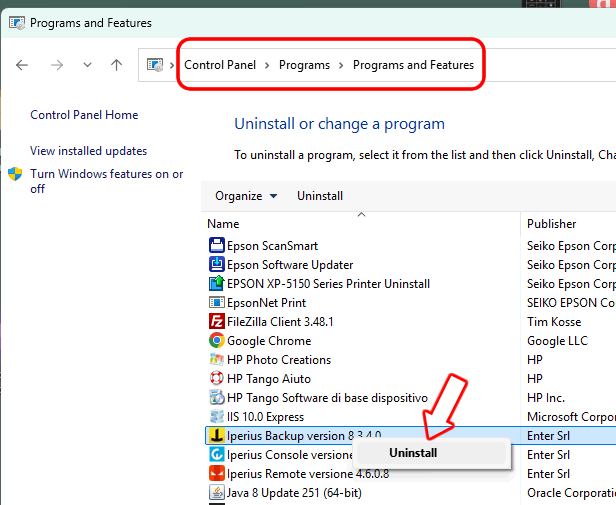Screen dimensions: 616x505
Task: Select Control Panel in the breadcrumb
Action: (220, 65)
